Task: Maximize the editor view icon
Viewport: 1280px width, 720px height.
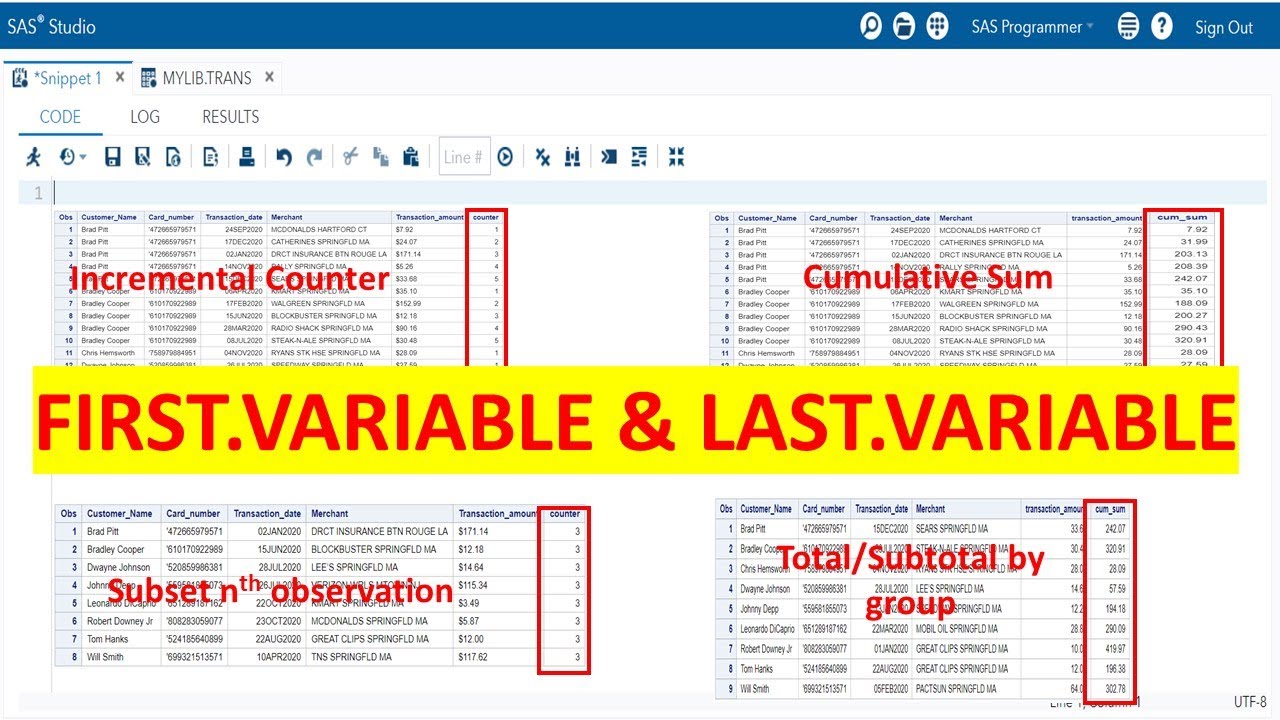Action: [677, 157]
